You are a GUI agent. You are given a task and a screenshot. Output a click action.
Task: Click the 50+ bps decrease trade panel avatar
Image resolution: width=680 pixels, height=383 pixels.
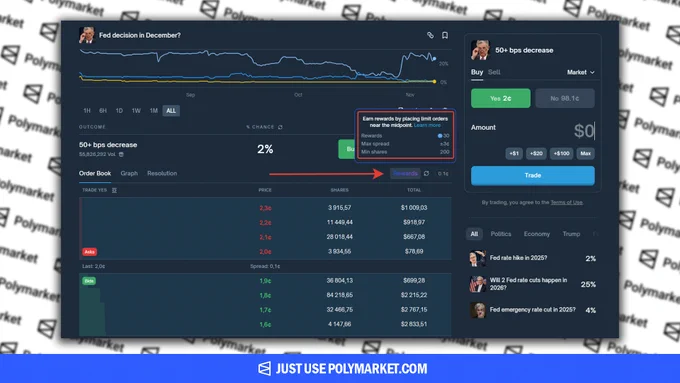[480, 50]
